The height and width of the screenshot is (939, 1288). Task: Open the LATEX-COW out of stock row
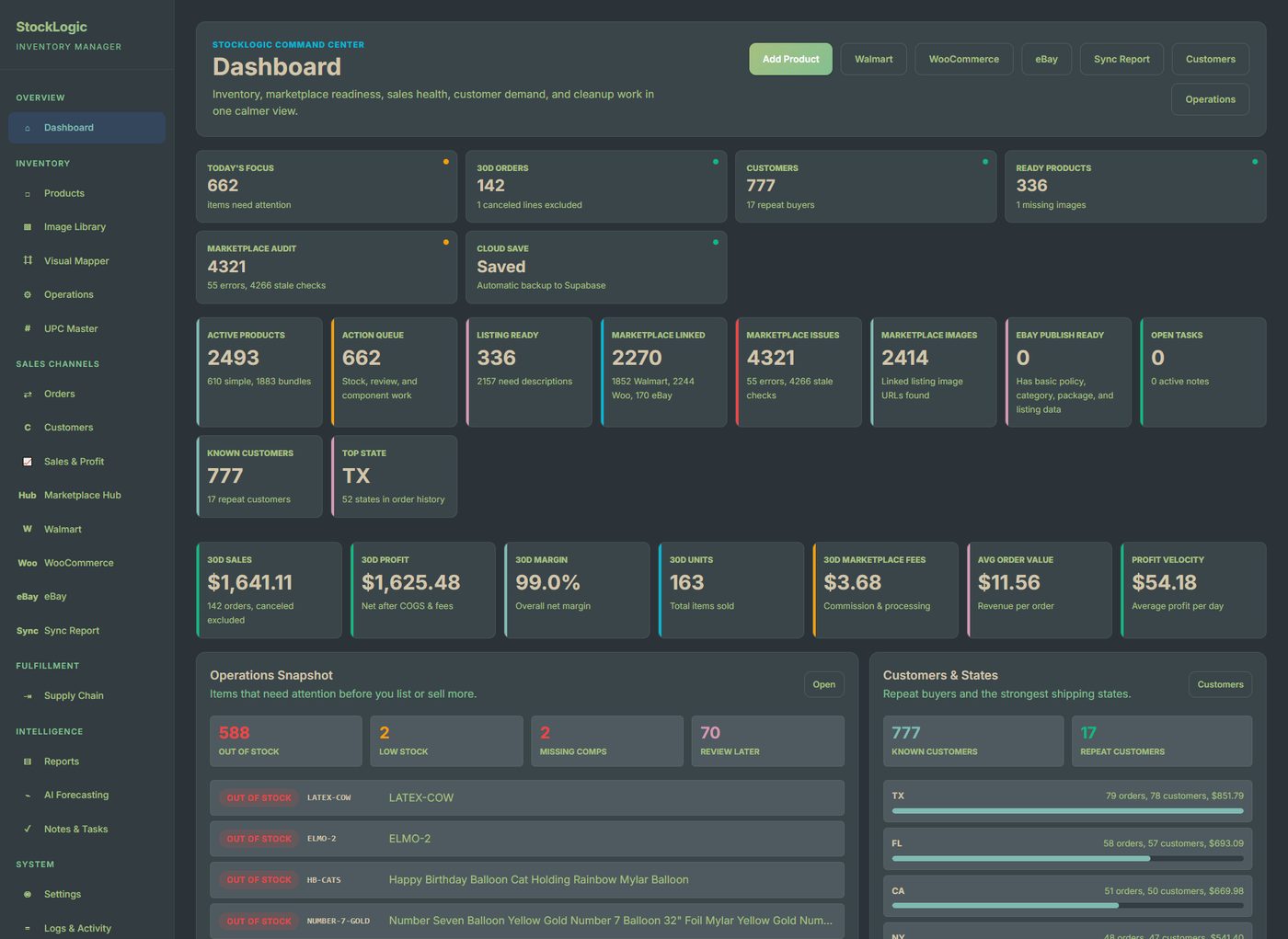point(527,798)
